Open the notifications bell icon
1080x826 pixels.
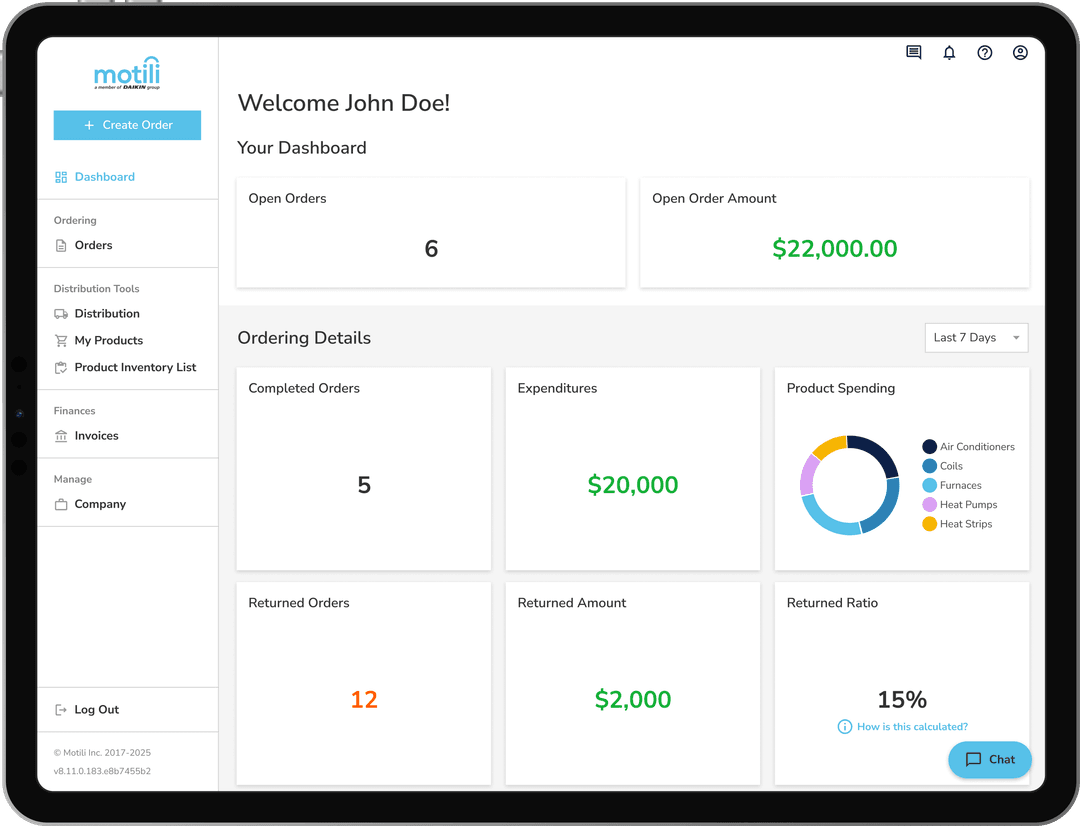tap(949, 52)
